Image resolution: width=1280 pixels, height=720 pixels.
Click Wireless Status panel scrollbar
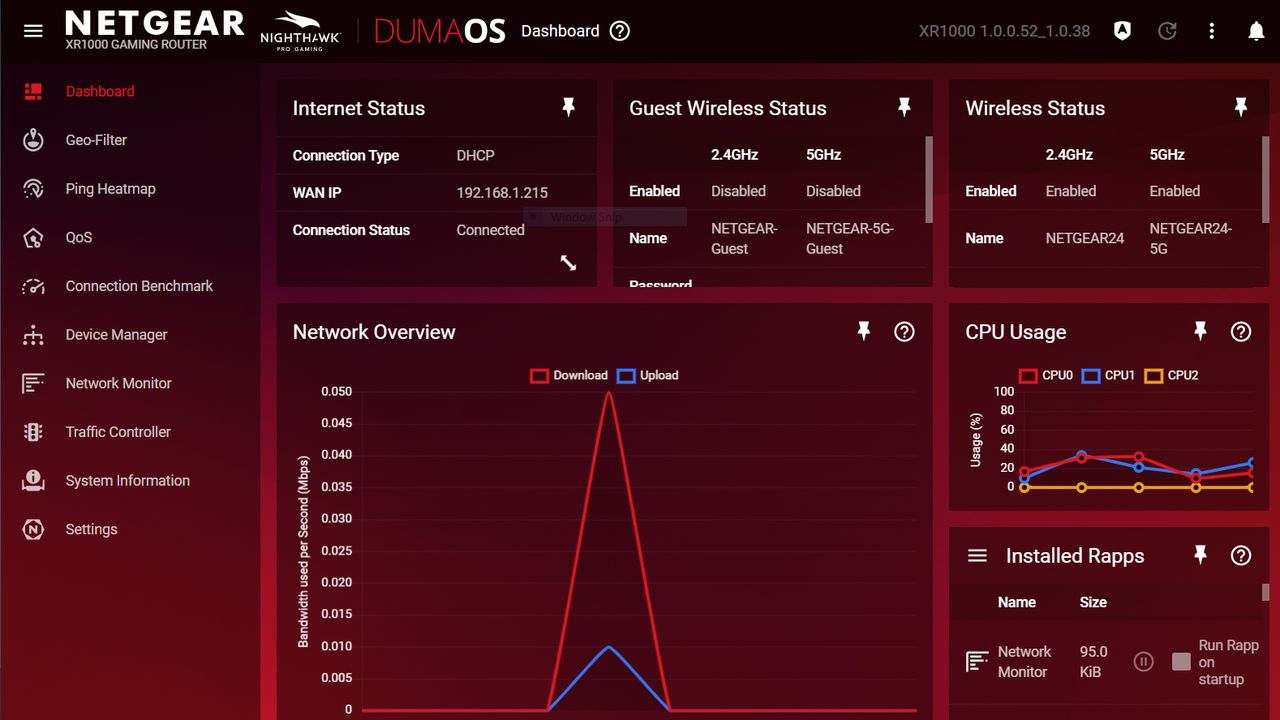(x=1265, y=180)
